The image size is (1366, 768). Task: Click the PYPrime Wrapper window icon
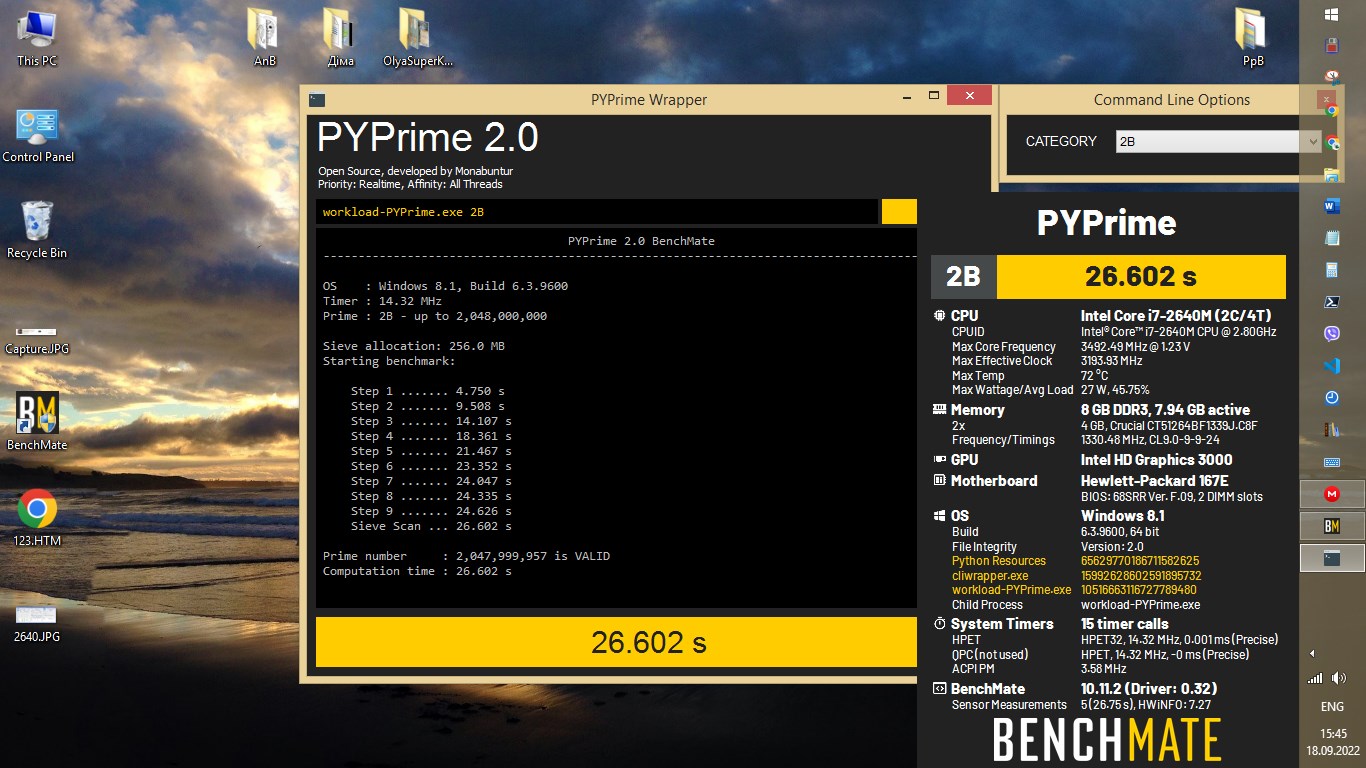[316, 99]
